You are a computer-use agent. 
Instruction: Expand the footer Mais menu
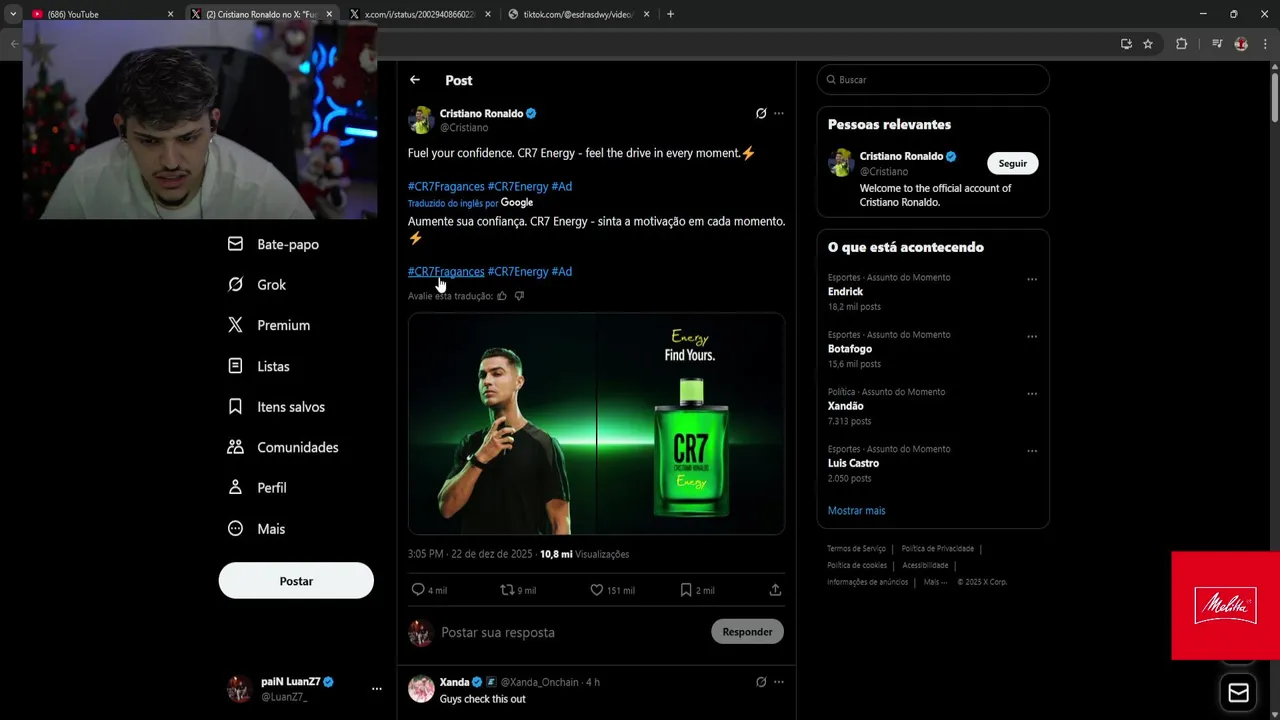click(934, 582)
